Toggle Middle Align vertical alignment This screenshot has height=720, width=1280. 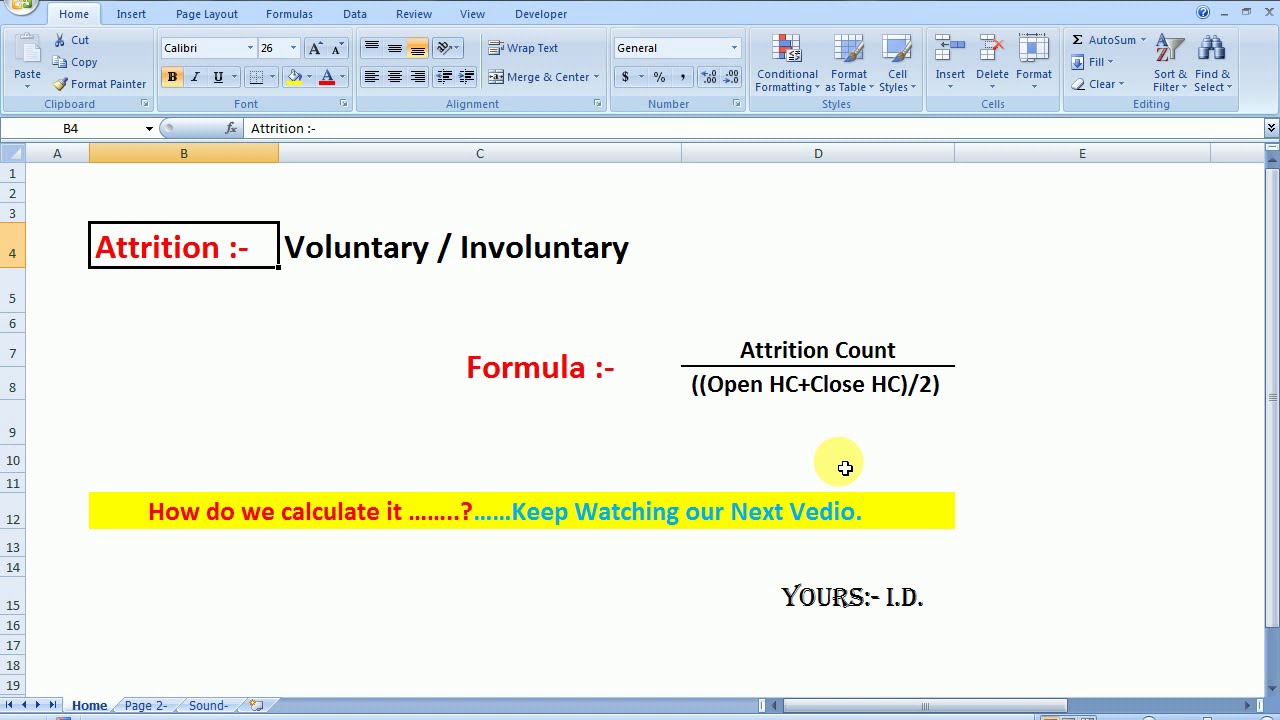tap(395, 48)
